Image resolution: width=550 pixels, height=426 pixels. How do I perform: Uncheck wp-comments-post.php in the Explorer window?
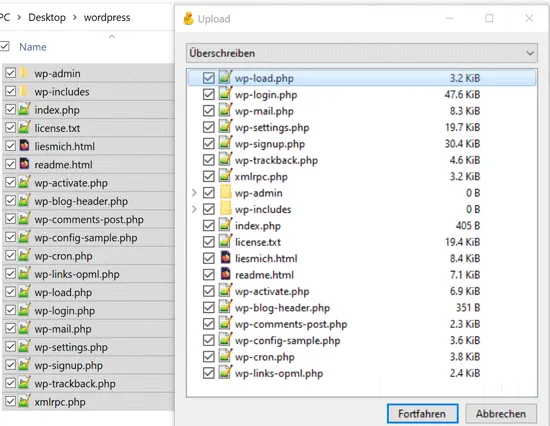click(11, 219)
